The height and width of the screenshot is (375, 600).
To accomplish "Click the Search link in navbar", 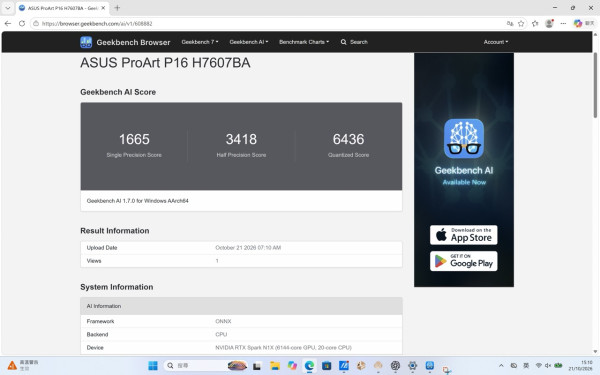I will (x=354, y=42).
